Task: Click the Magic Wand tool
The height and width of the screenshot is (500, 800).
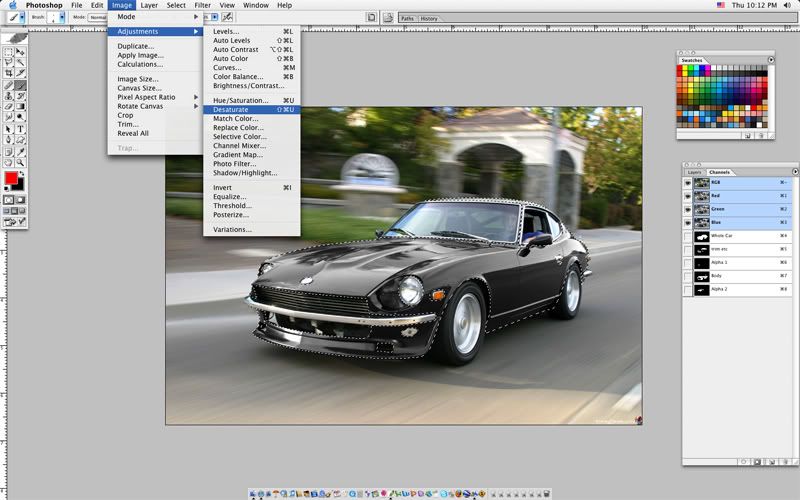Action: (21, 62)
